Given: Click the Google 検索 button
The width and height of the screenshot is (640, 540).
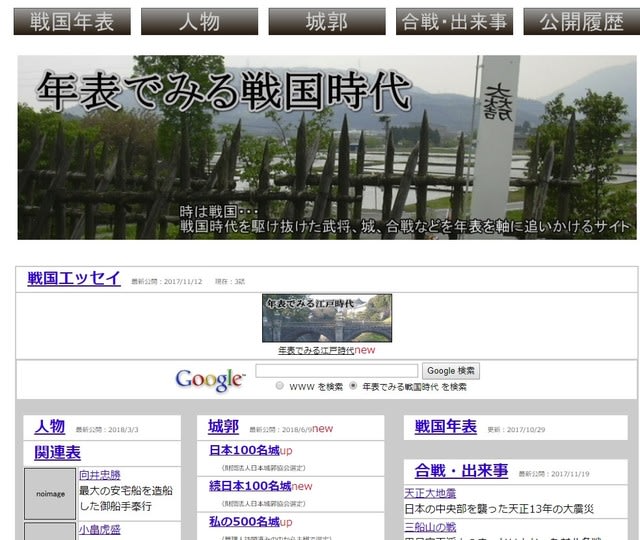Looking at the screenshot, I should [x=451, y=371].
